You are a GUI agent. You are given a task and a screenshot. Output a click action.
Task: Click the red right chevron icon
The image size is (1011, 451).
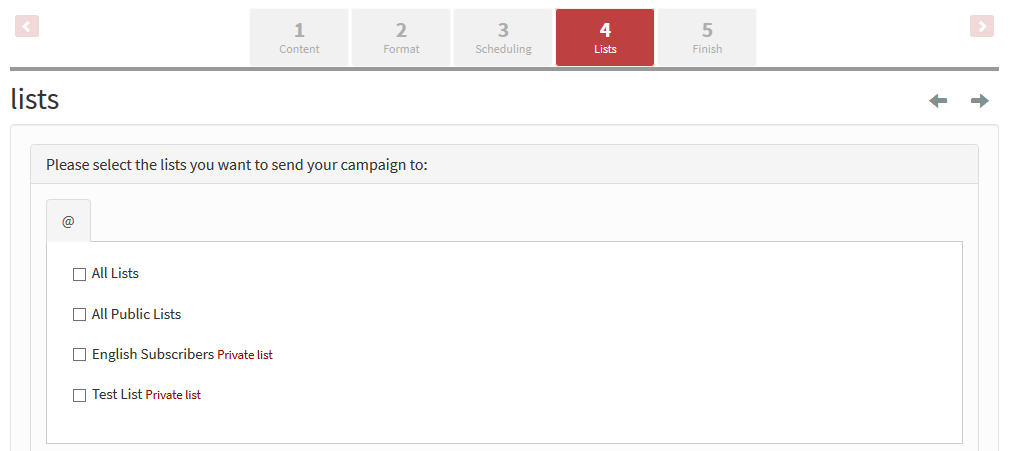(982, 26)
